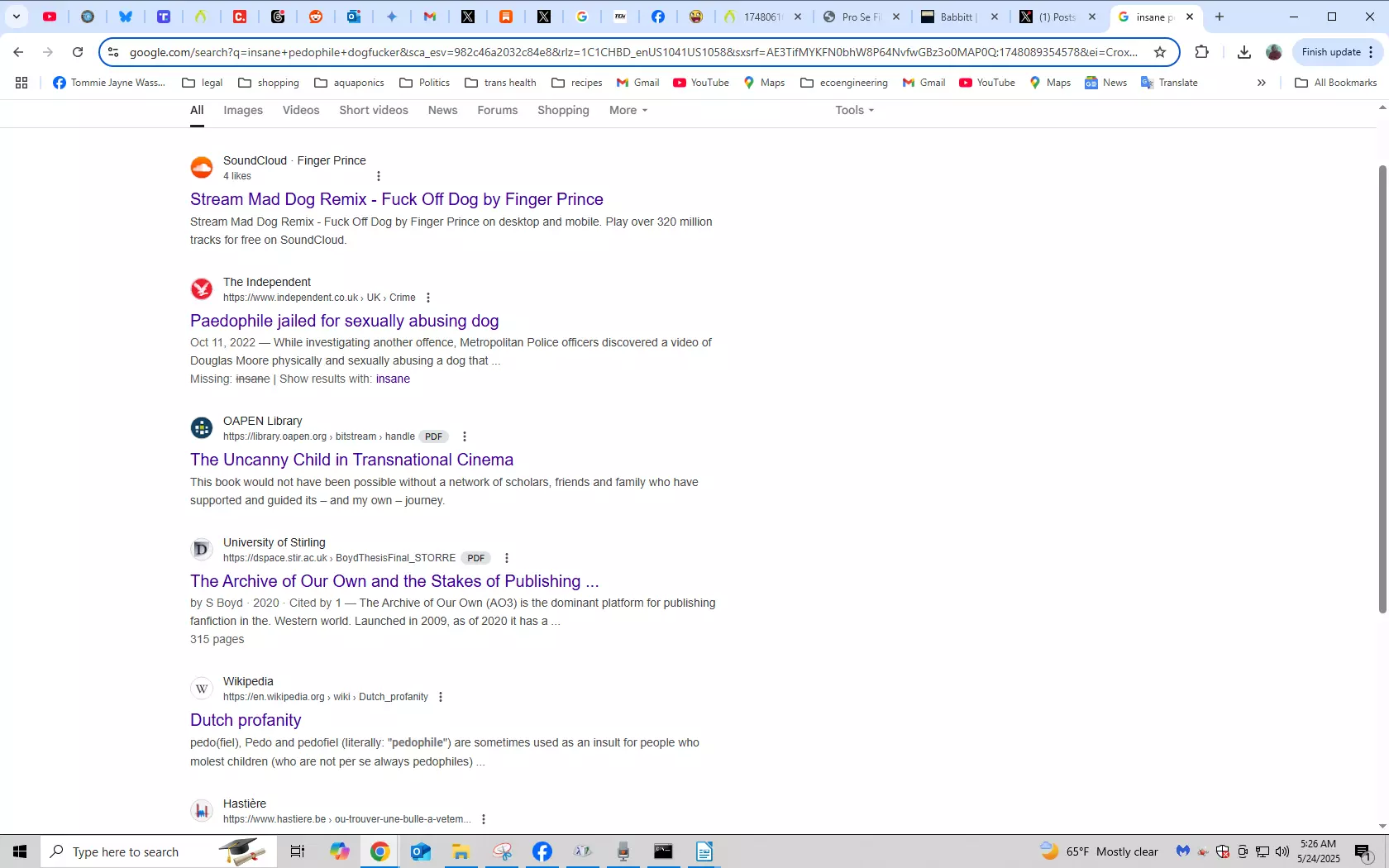Open more options for the OAPEN Library result
The height and width of the screenshot is (868, 1389).
pos(465,436)
